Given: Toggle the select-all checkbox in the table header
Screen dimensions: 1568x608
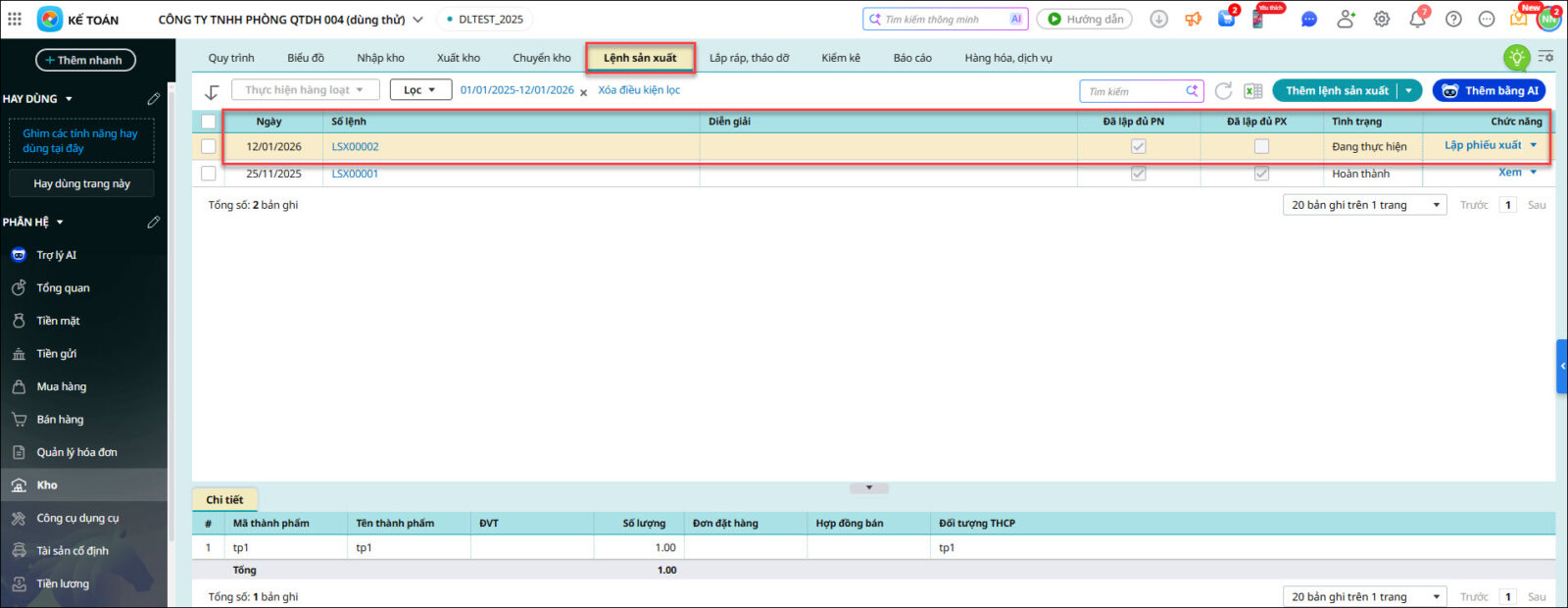Looking at the screenshot, I should point(208,122).
